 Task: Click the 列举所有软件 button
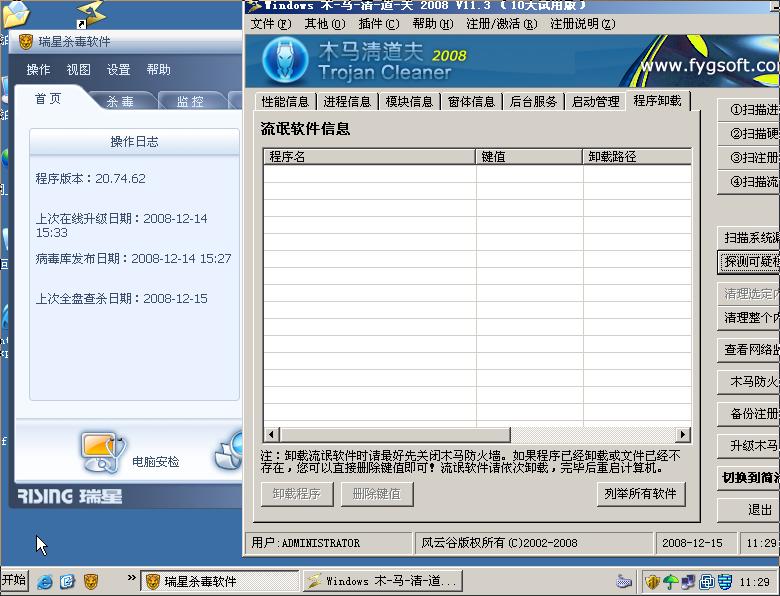pos(641,494)
